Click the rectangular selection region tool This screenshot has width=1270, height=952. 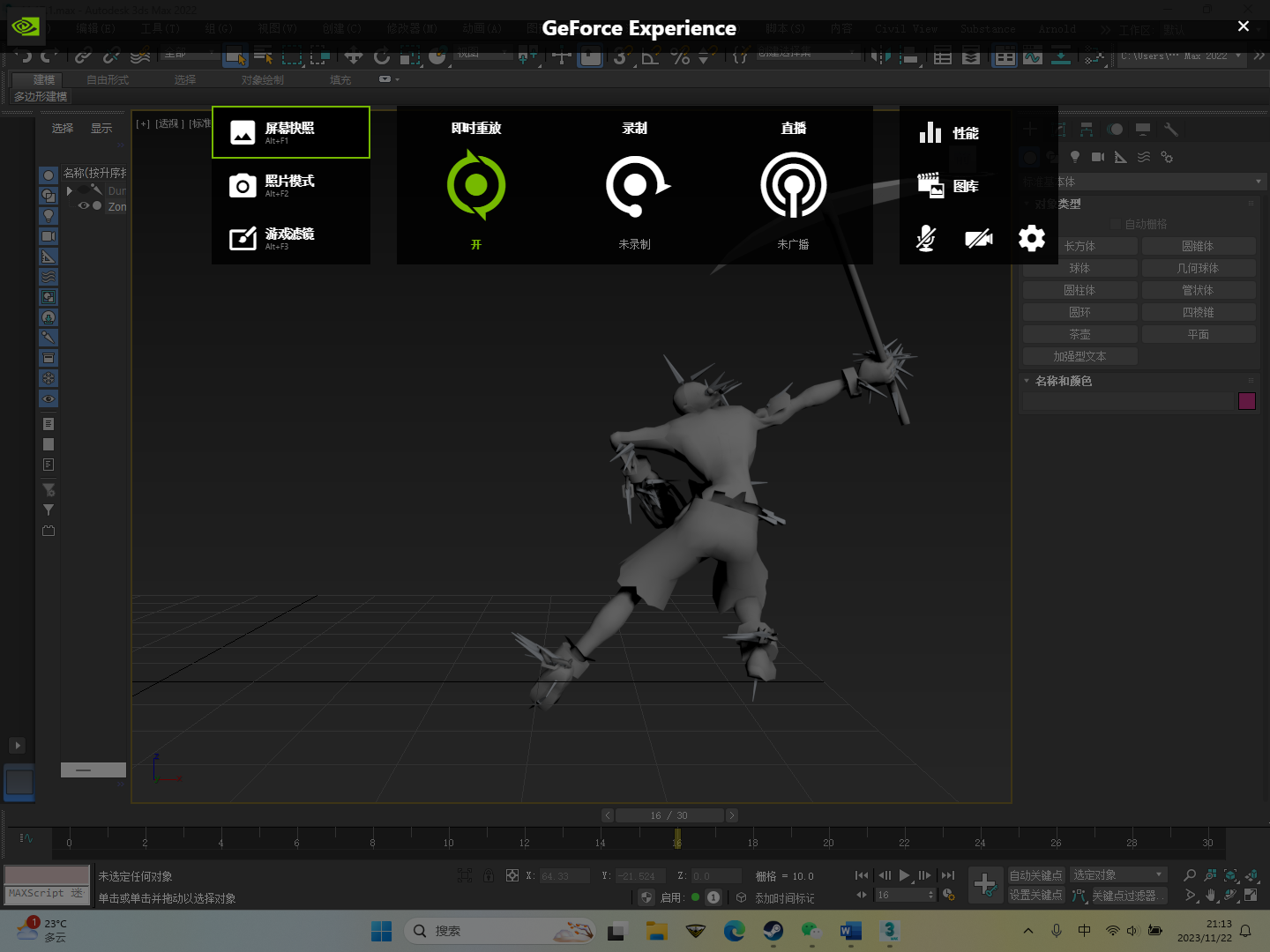291,56
